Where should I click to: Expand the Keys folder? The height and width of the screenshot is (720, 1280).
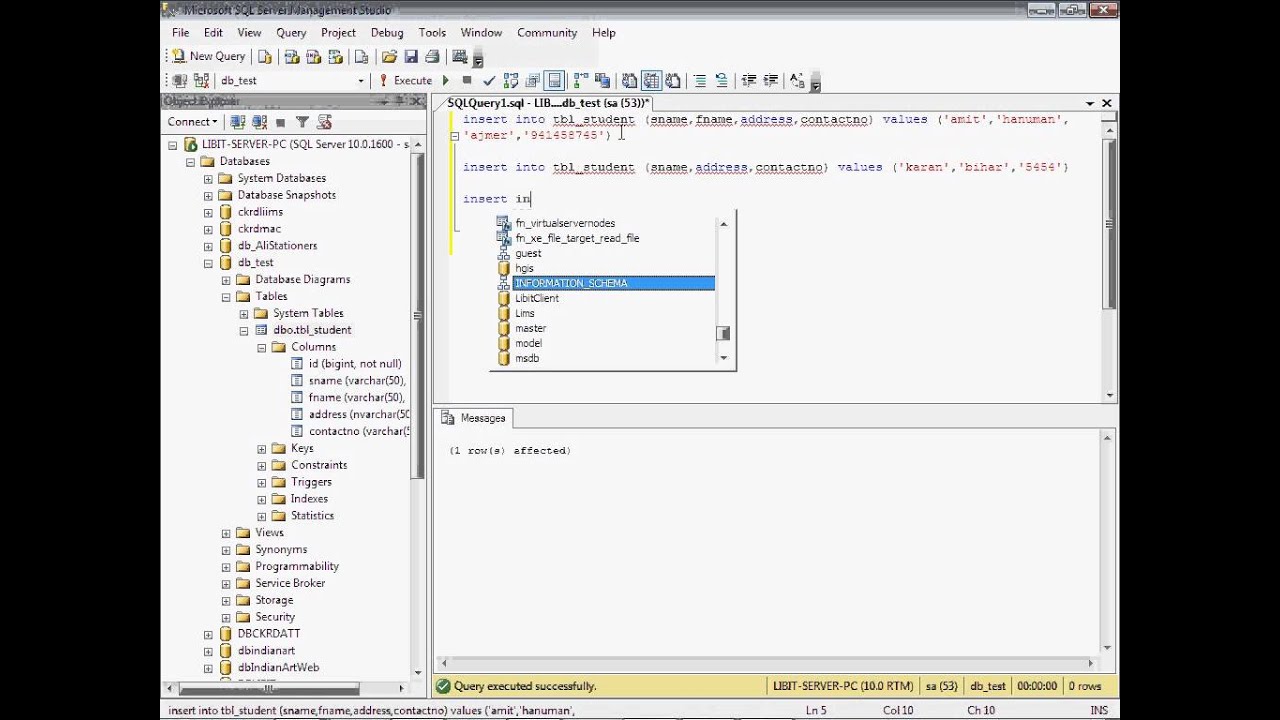click(x=262, y=448)
